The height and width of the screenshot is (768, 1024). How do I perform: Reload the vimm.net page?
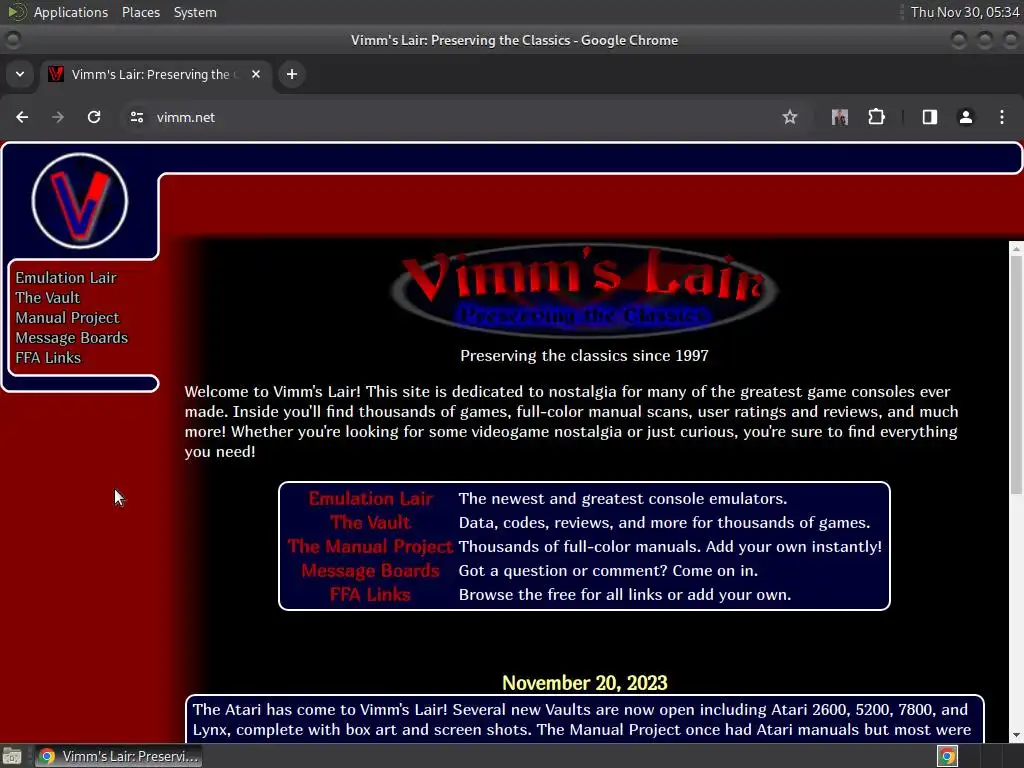[x=94, y=117]
